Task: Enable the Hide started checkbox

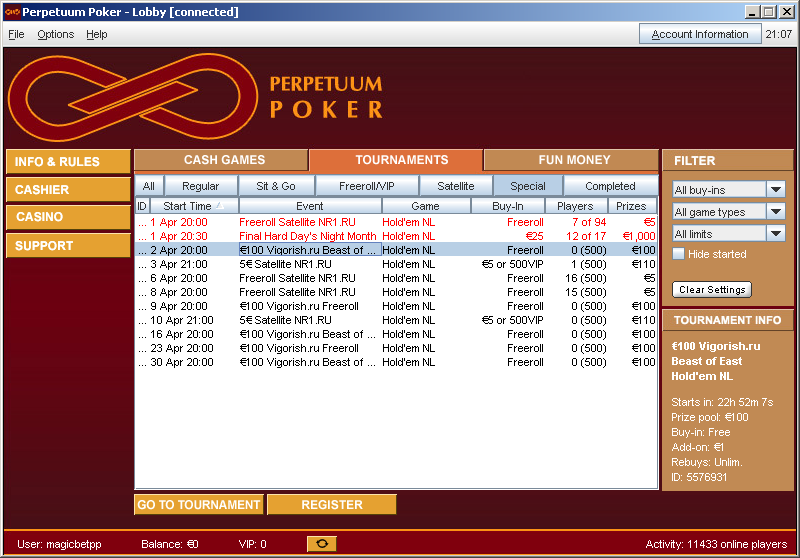Action: pos(679,254)
